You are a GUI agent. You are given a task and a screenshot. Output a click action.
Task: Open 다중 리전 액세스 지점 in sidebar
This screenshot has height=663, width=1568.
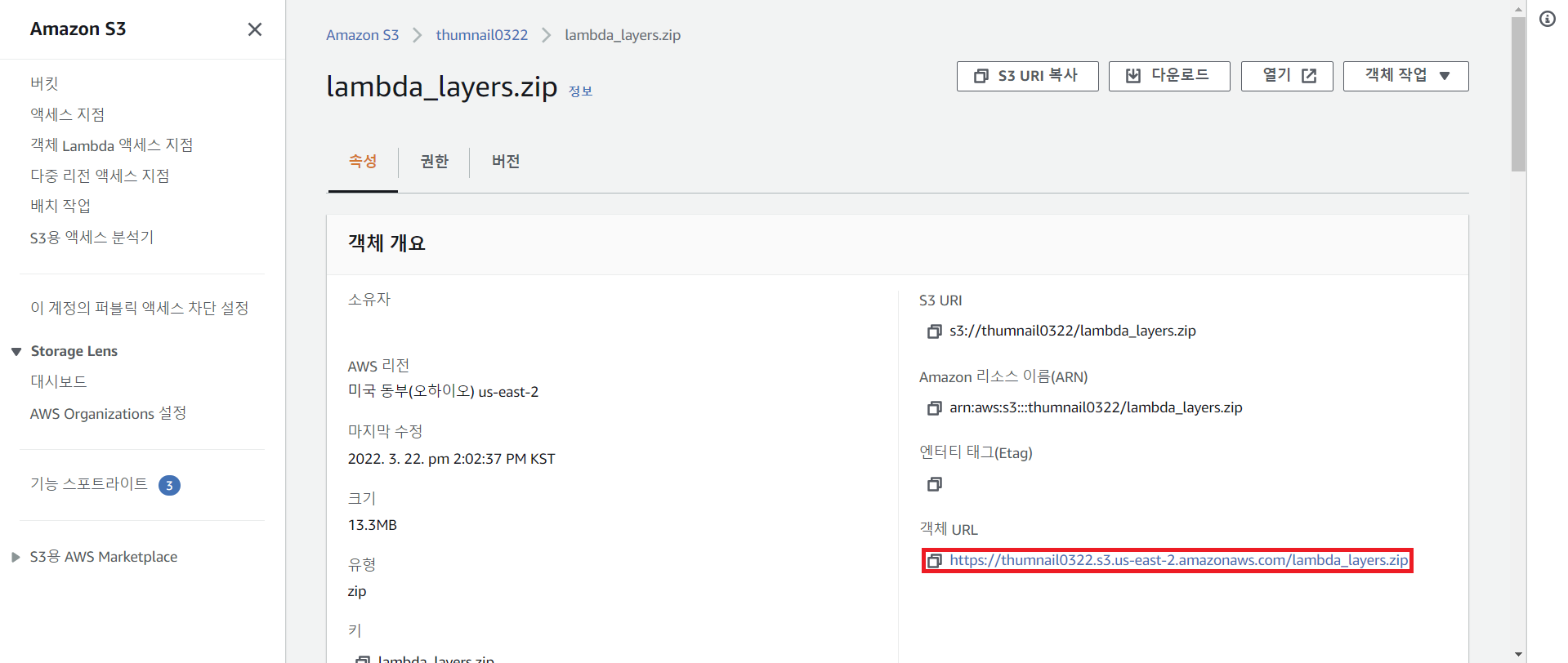point(100,176)
